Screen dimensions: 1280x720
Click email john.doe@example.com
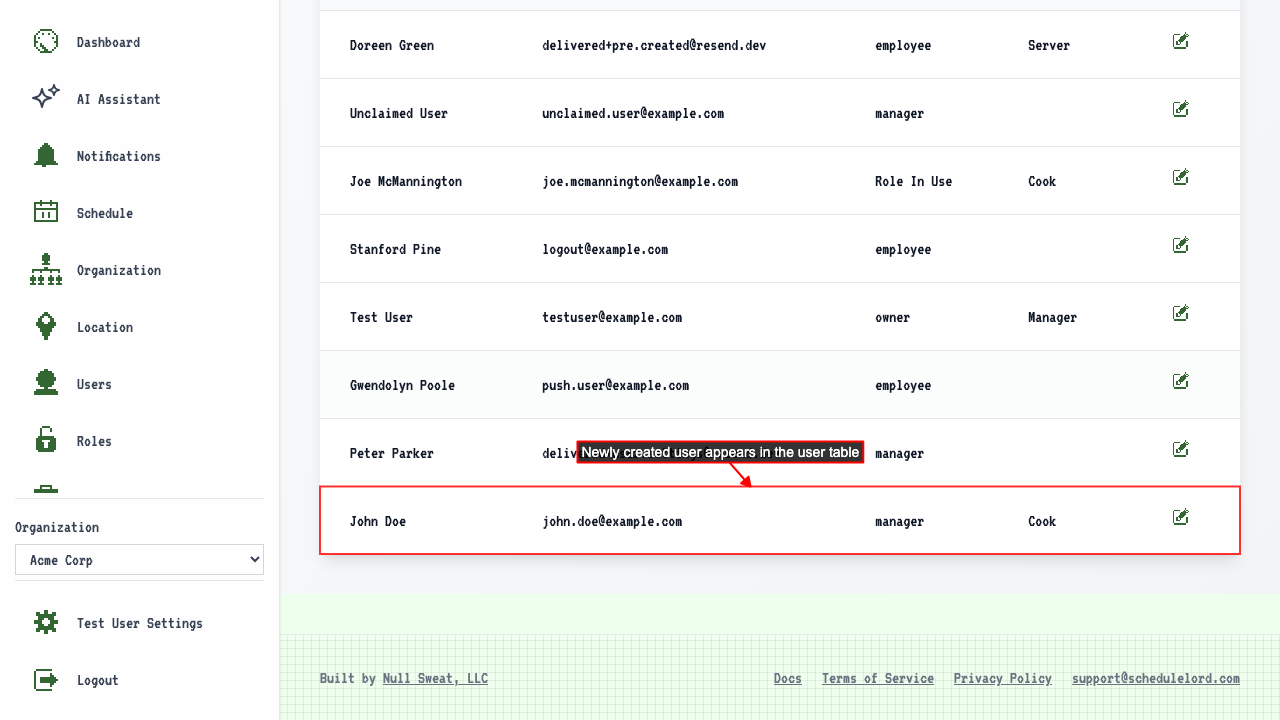point(612,521)
